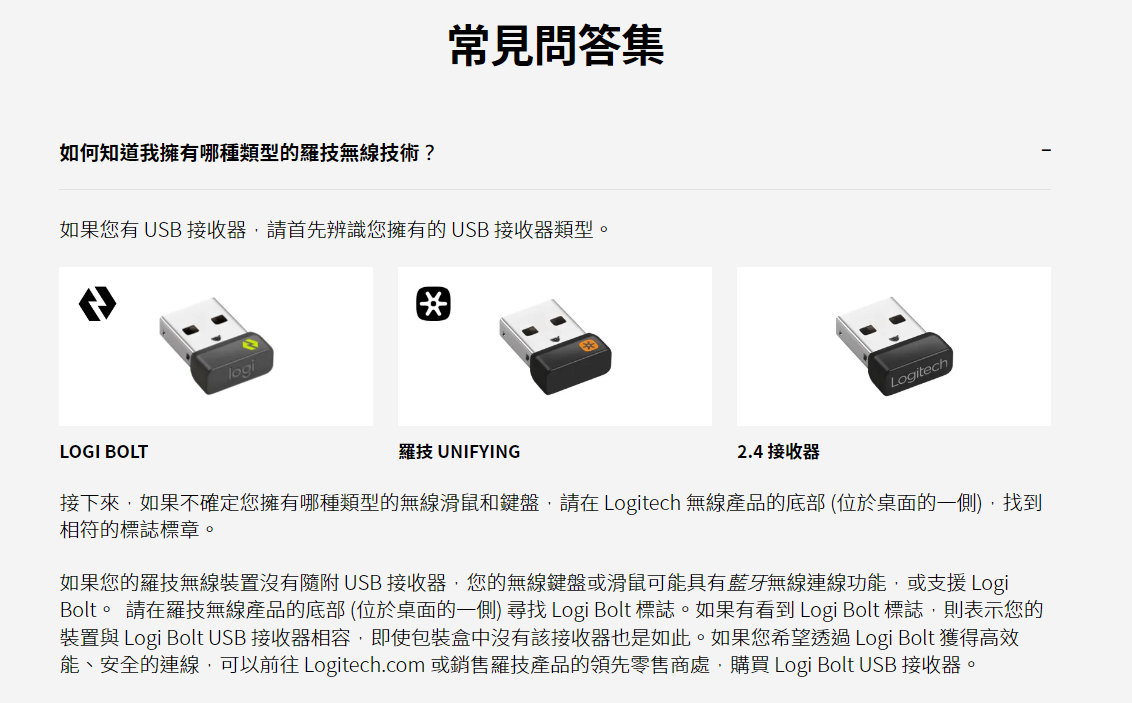Click the 常見問答集 page heading
The height and width of the screenshot is (703, 1132).
(x=555, y=45)
